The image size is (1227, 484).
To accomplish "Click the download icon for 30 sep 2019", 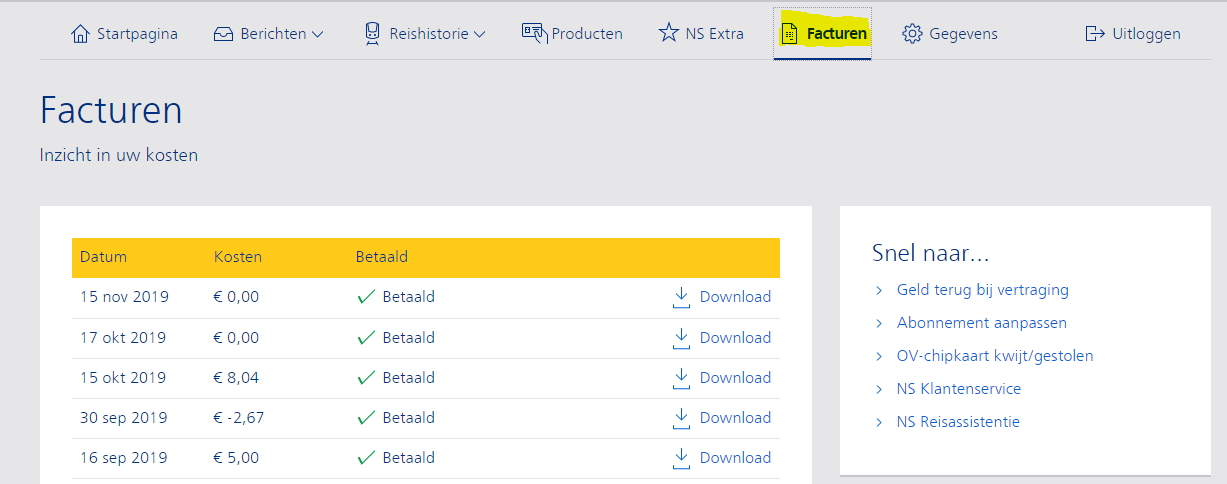I will click(682, 417).
